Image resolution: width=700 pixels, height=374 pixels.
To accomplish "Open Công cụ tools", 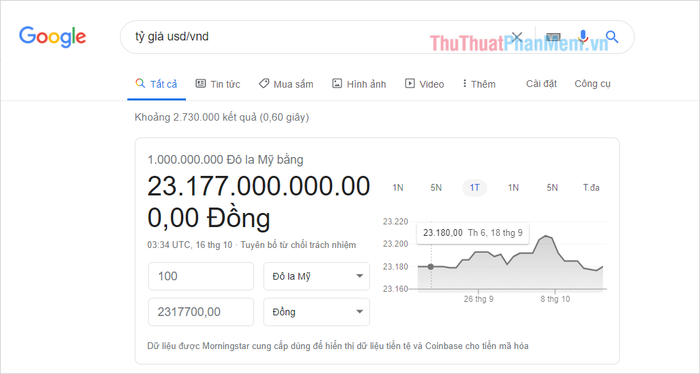I will [x=592, y=83].
